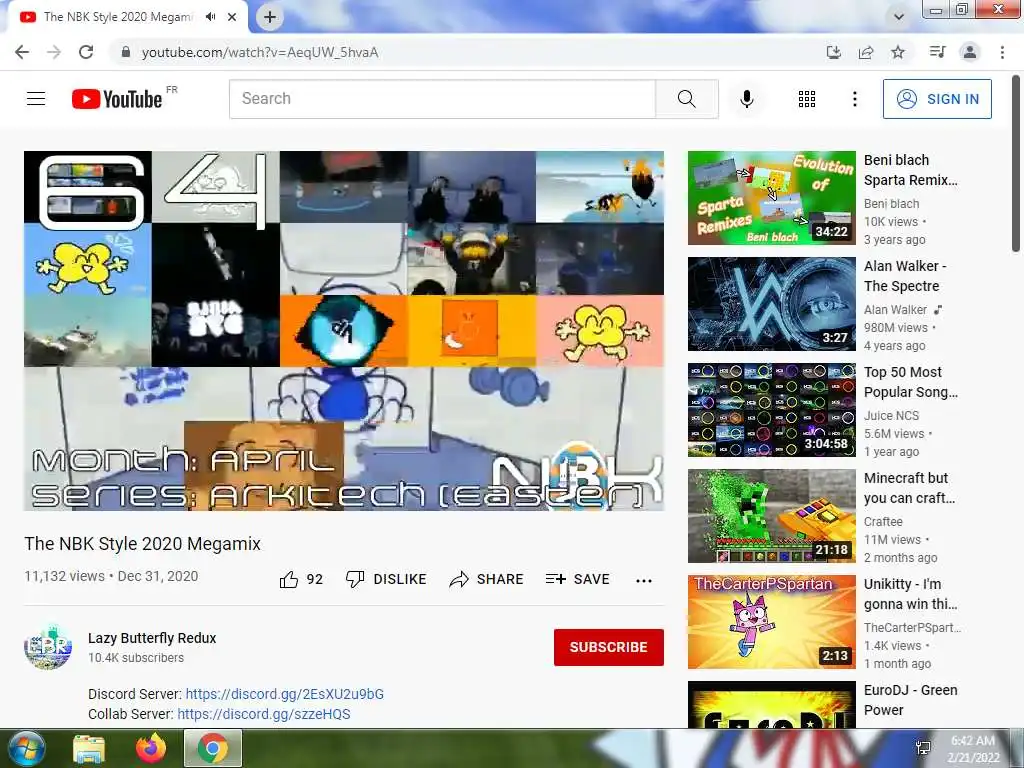Click the title 'Minecraft but you can craft...'

(910, 488)
